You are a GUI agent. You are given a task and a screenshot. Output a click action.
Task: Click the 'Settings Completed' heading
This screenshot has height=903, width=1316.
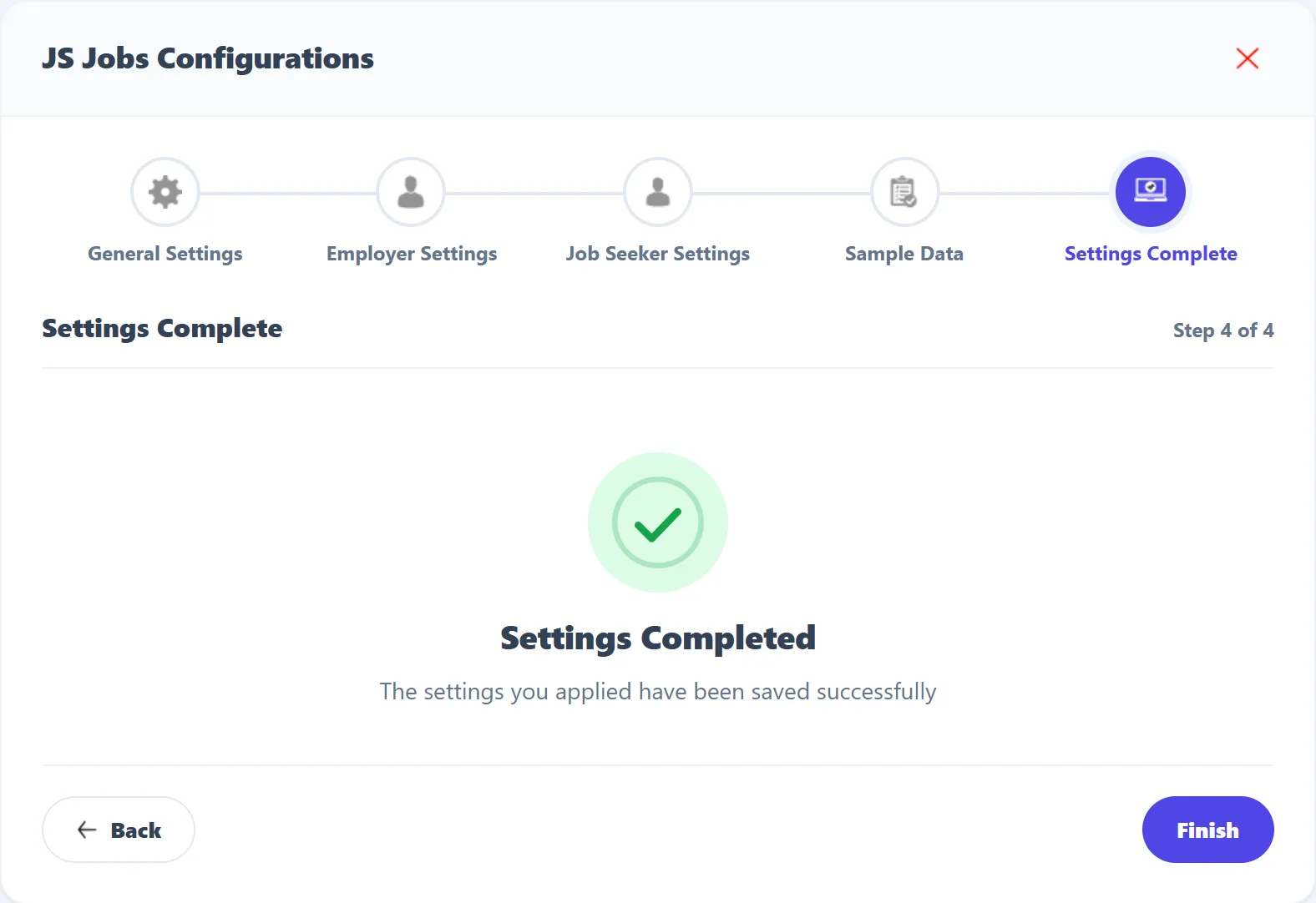[658, 638]
